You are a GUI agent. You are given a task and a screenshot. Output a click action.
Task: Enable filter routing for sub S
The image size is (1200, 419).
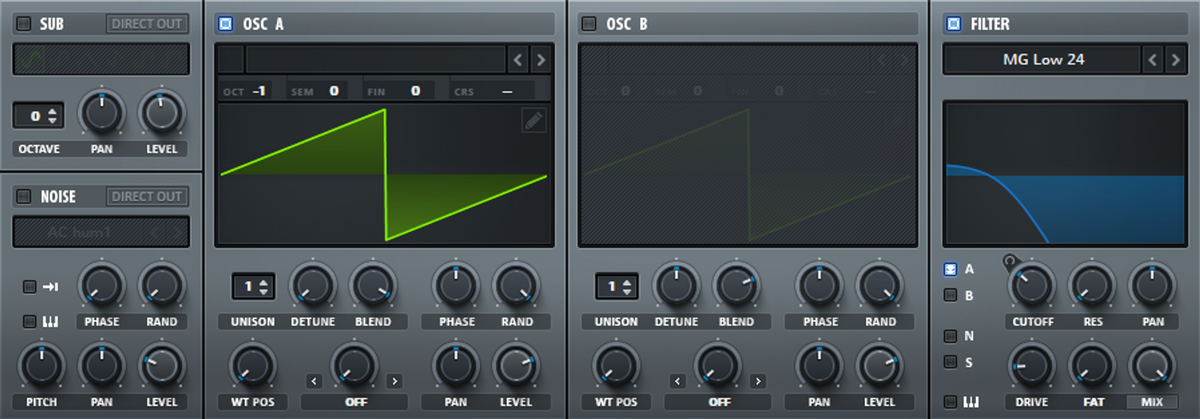[950, 362]
